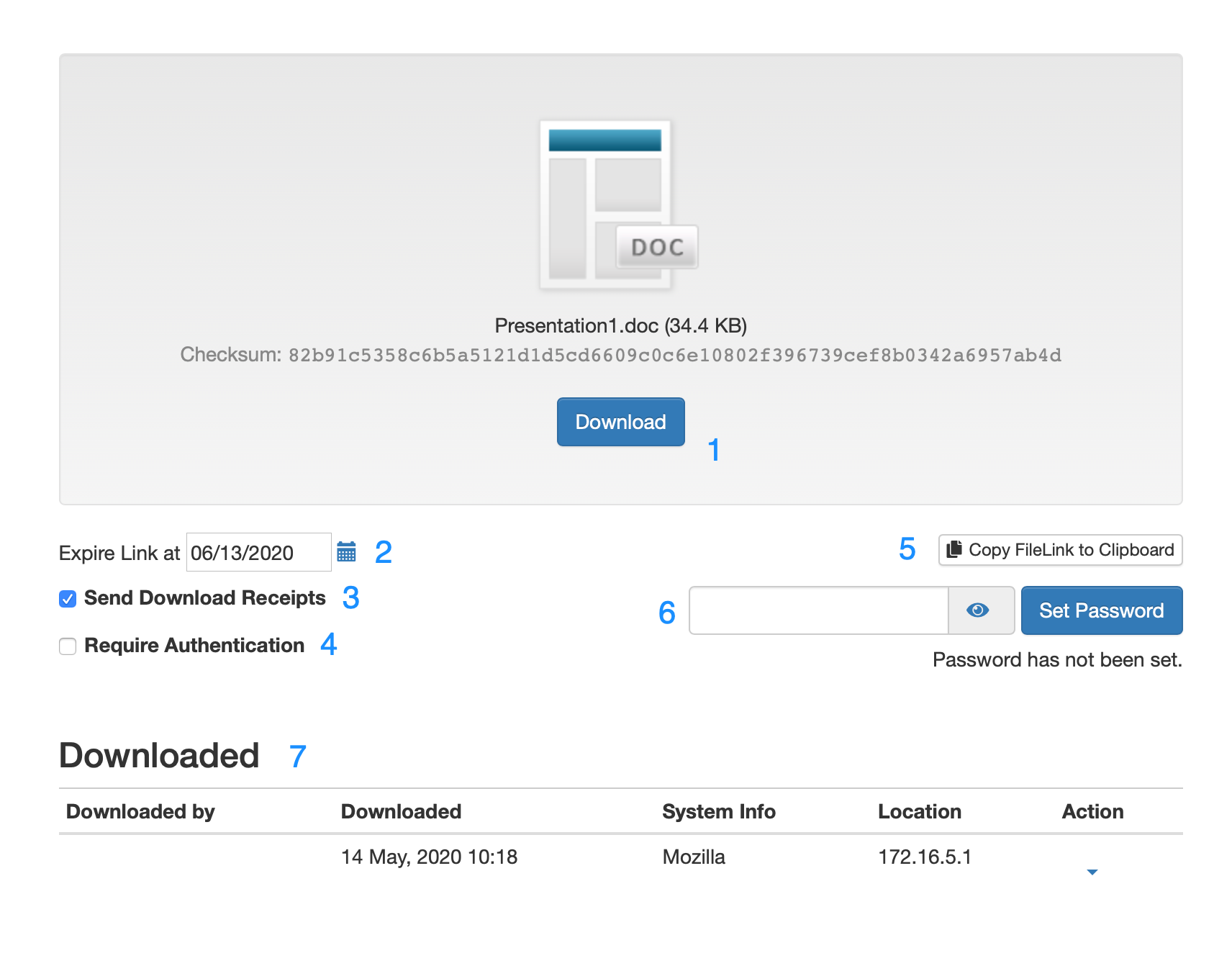This screenshot has height=966, width=1232.
Task: Enable Require Authentication
Action: click(67, 646)
